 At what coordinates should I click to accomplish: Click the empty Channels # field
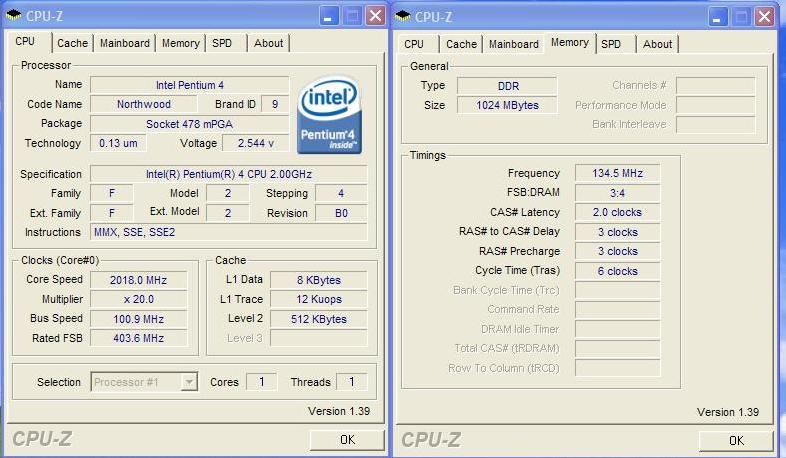point(715,86)
